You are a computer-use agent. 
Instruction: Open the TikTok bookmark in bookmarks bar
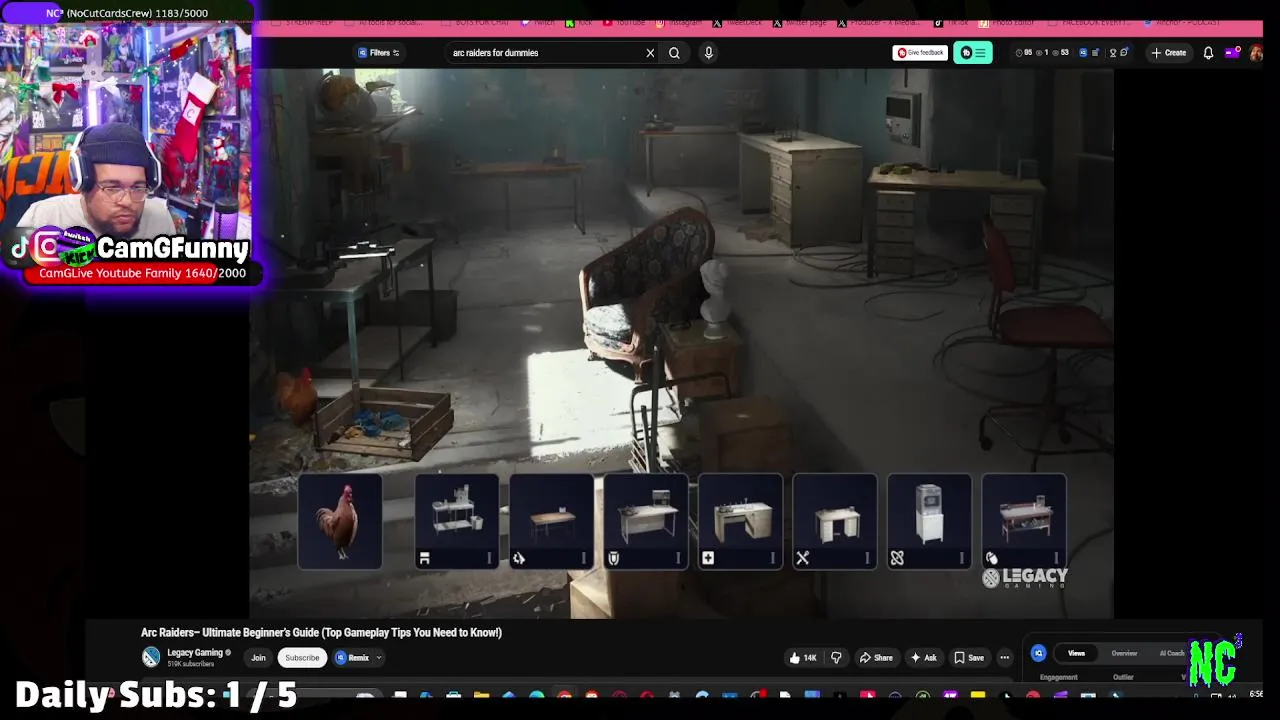pos(952,22)
